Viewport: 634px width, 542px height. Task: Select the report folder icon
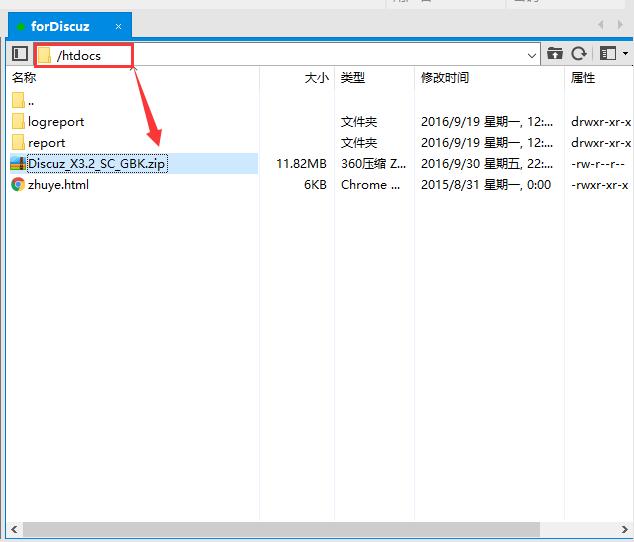[x=18, y=143]
